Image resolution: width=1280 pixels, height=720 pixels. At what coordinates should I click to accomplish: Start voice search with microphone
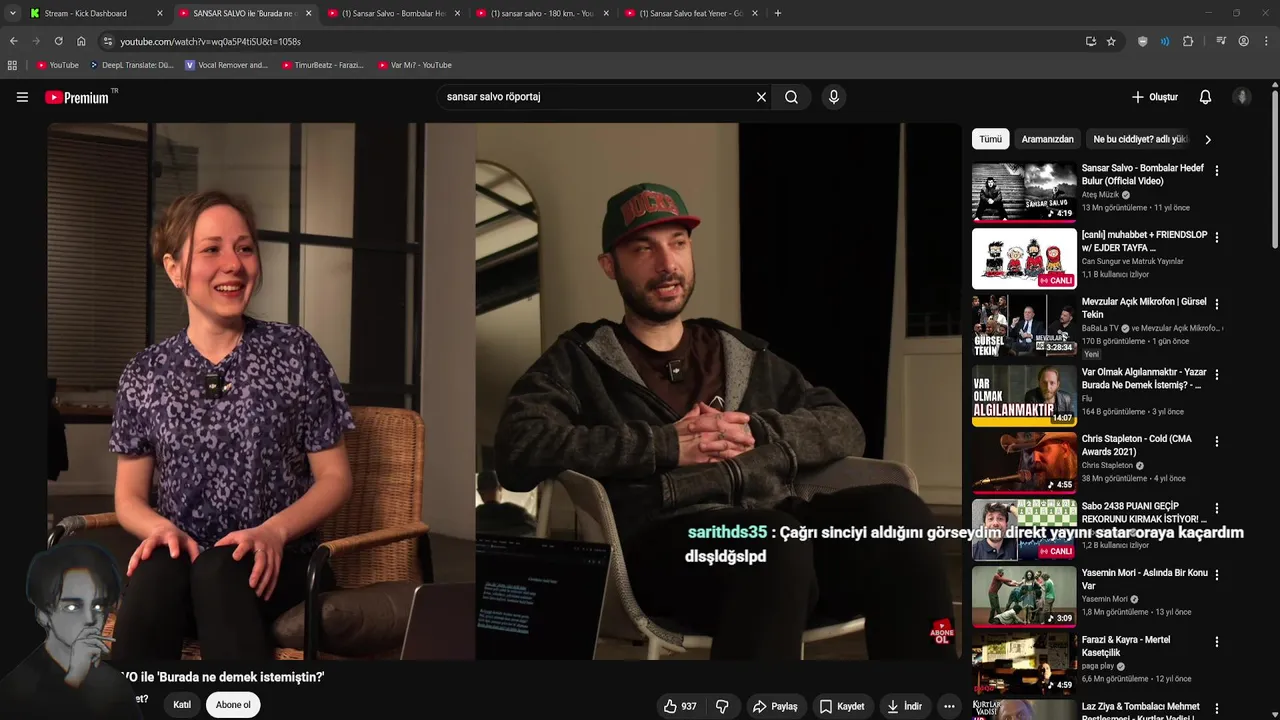[x=834, y=97]
